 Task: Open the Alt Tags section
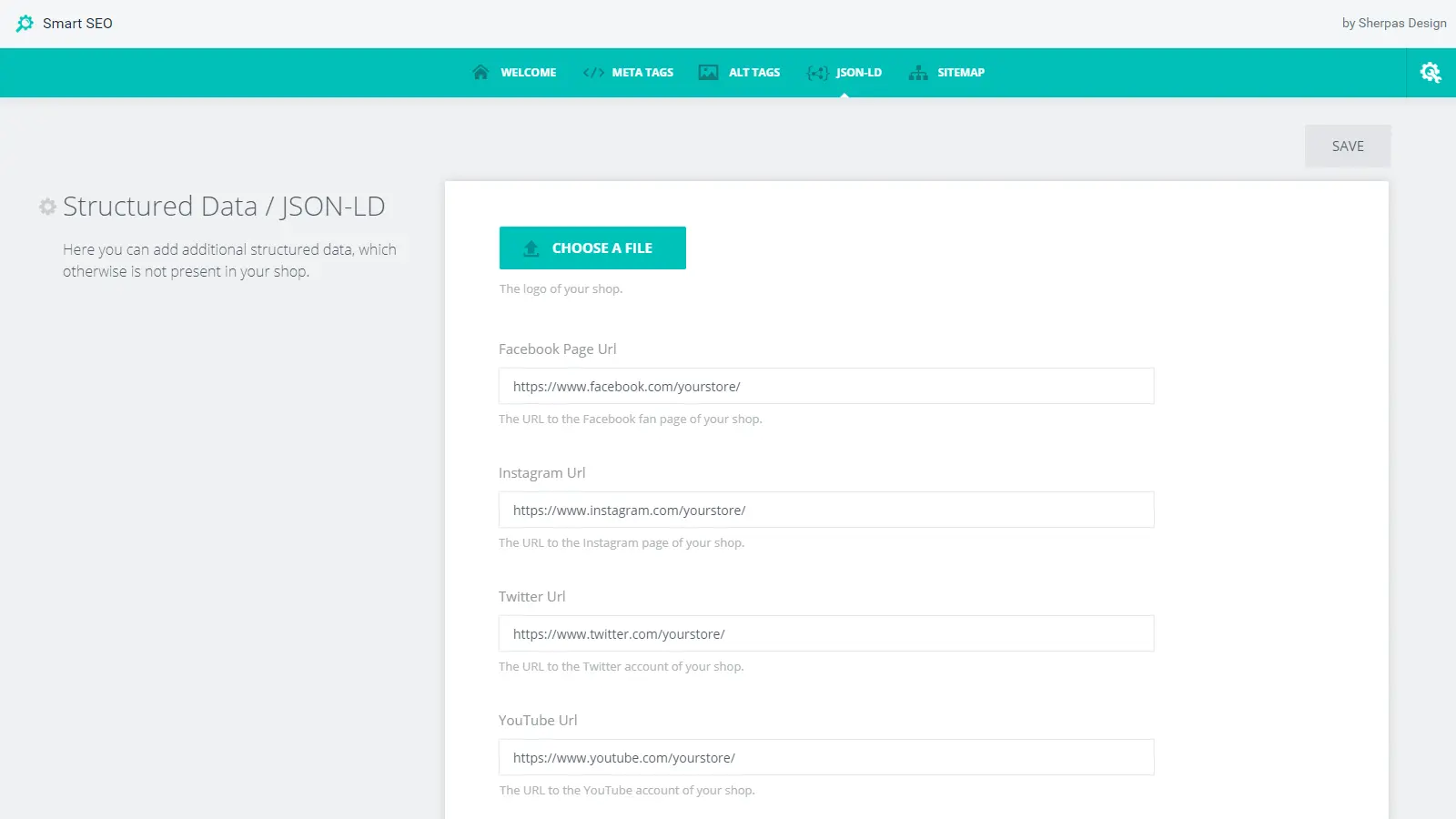tap(753, 72)
